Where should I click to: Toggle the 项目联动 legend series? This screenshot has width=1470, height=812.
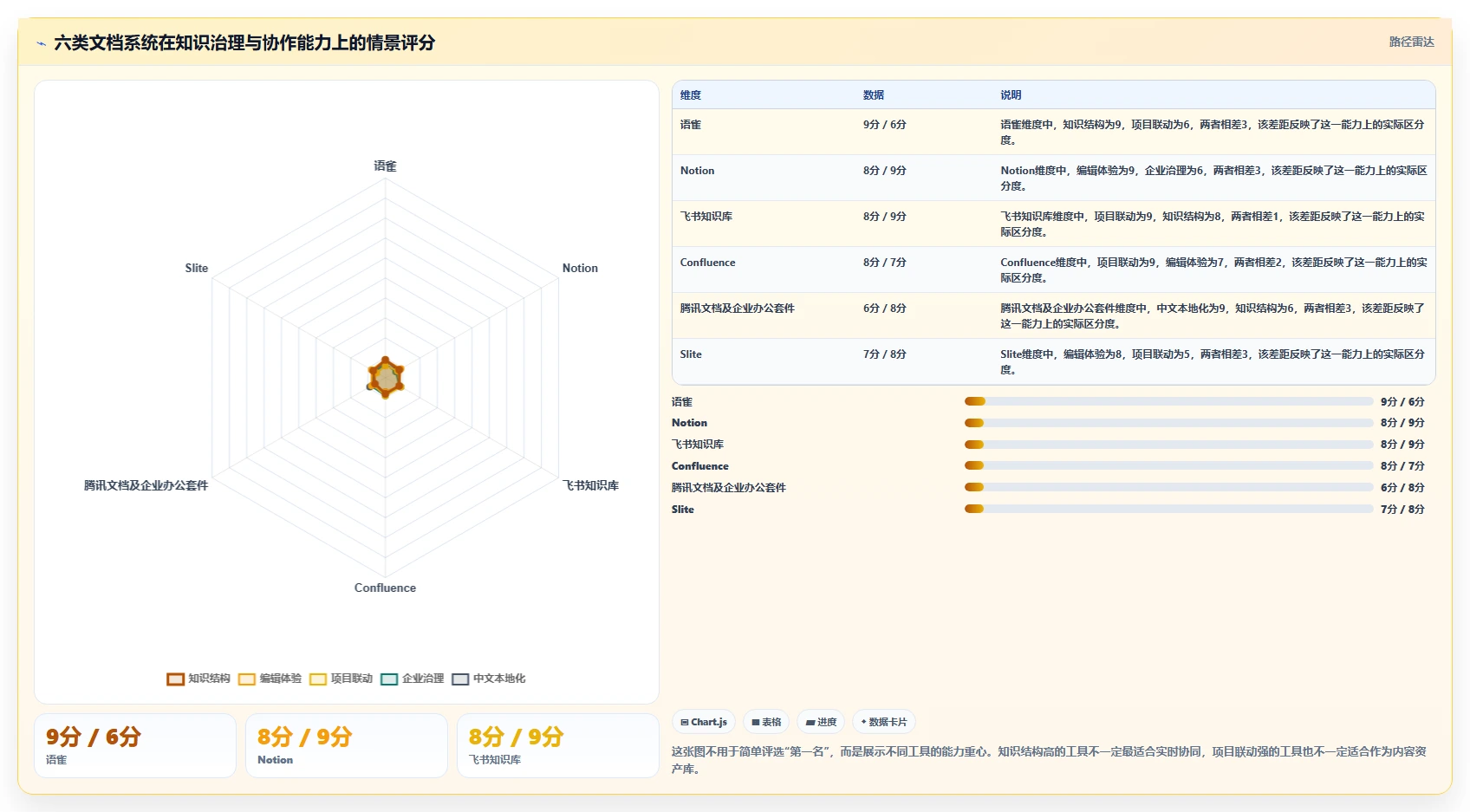tap(341, 679)
